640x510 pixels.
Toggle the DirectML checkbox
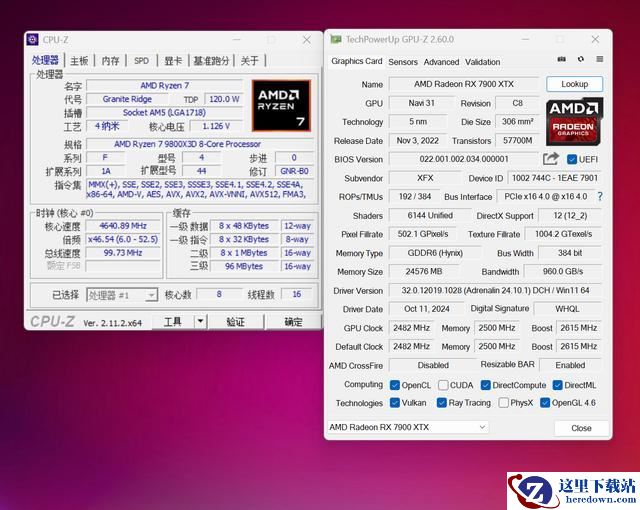[558, 385]
